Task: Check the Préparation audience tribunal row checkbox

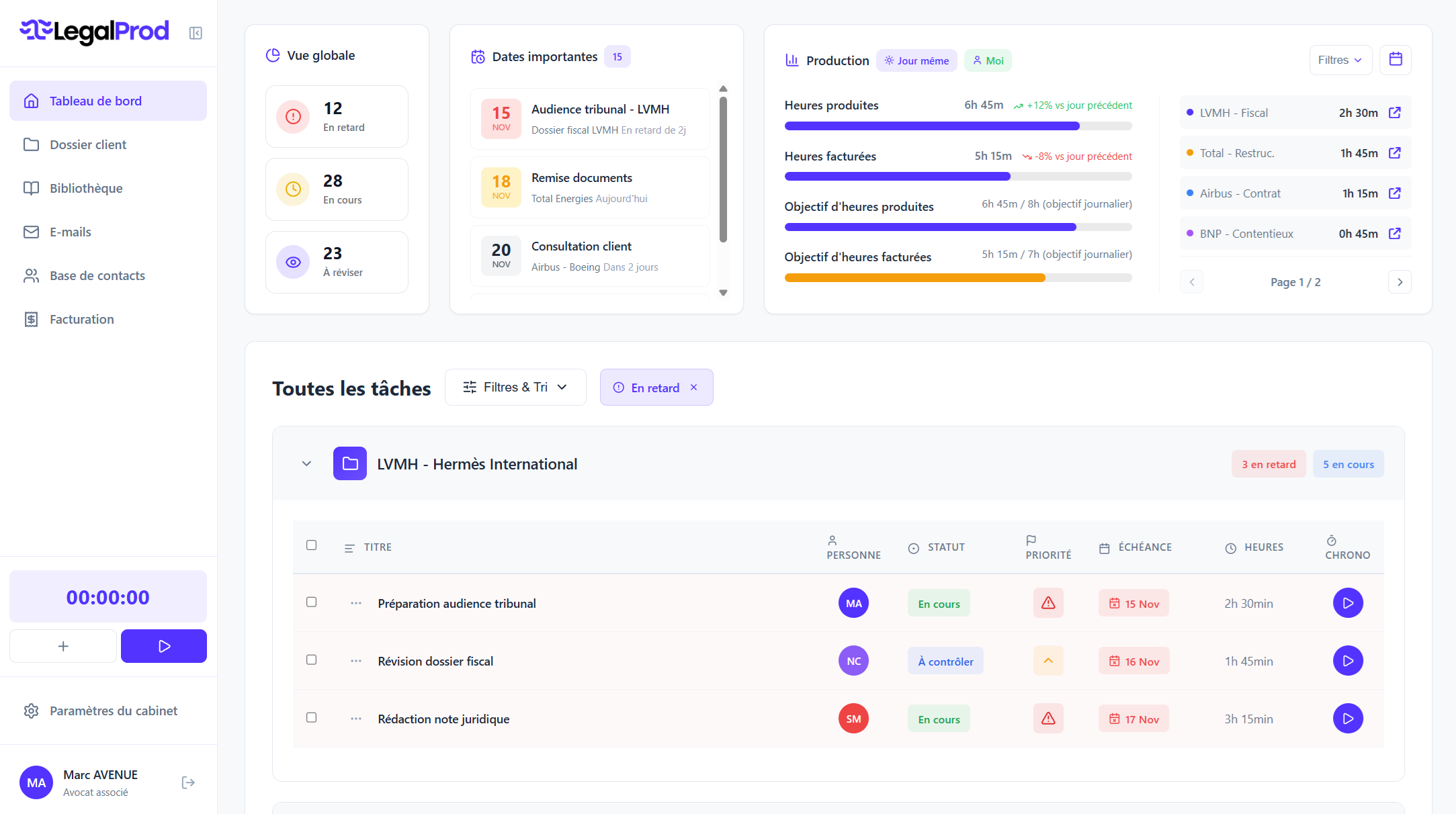Action: coord(312,602)
